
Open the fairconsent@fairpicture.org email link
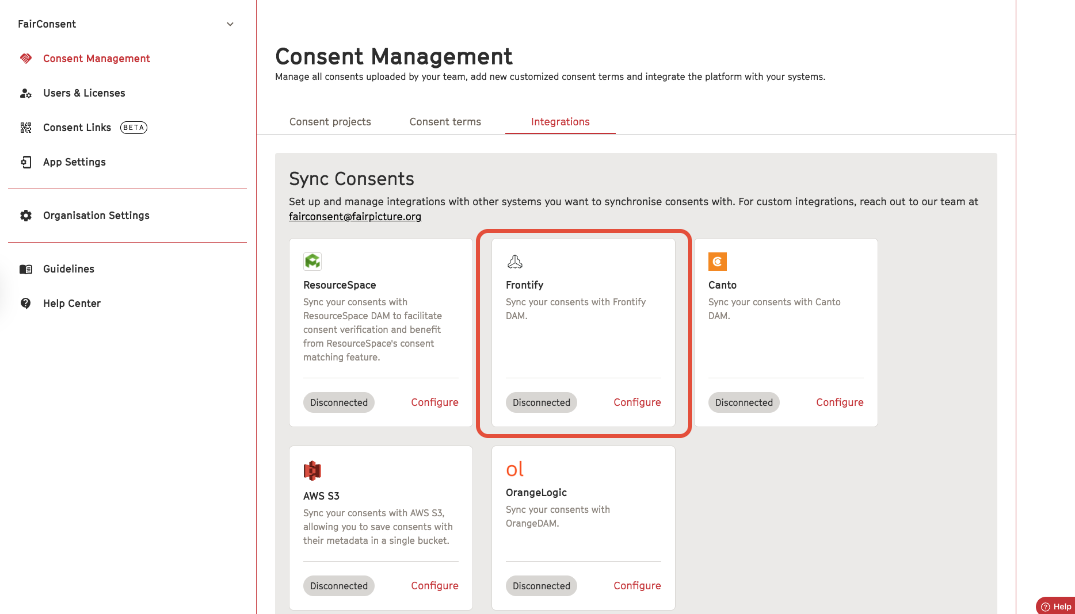[355, 217]
